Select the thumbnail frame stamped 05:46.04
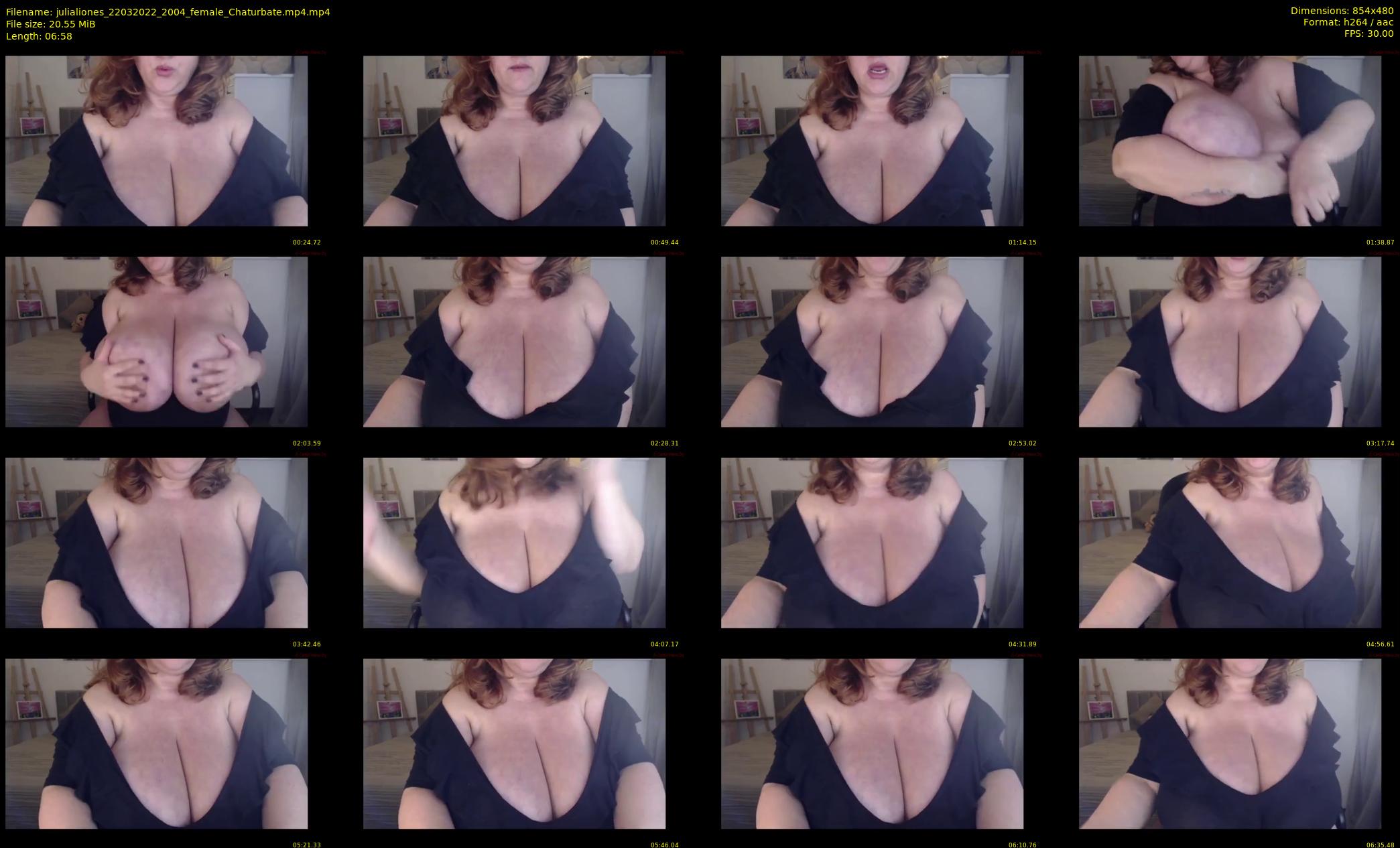1400x848 pixels. (x=514, y=744)
